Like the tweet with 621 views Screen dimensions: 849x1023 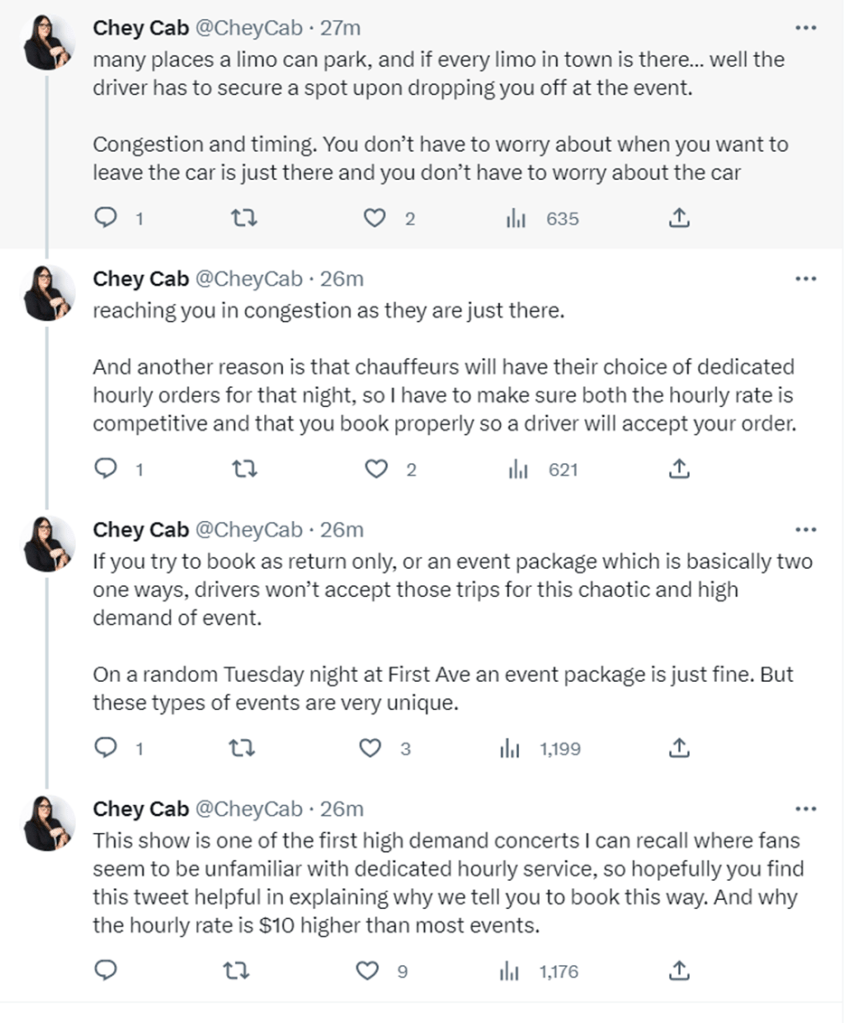(x=375, y=468)
